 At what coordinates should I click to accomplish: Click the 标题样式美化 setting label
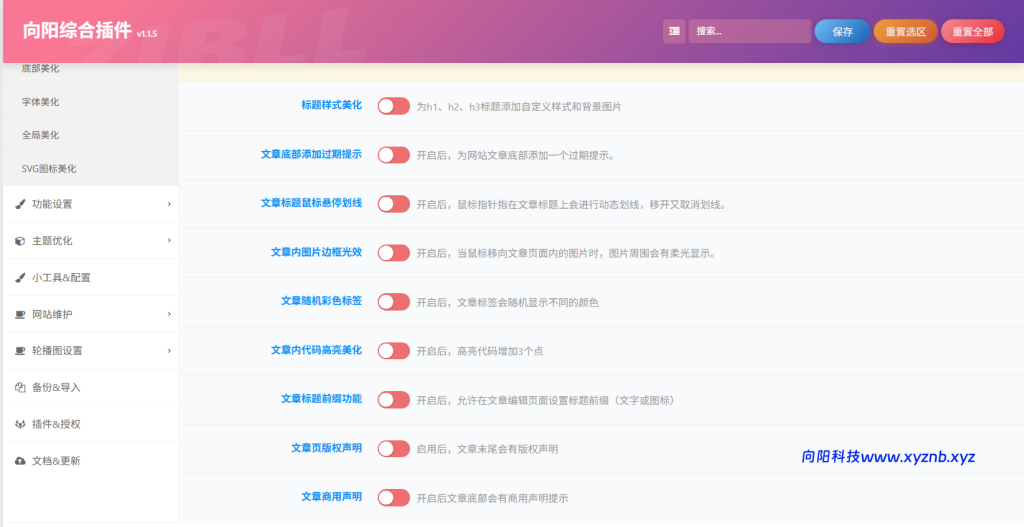coord(331,104)
